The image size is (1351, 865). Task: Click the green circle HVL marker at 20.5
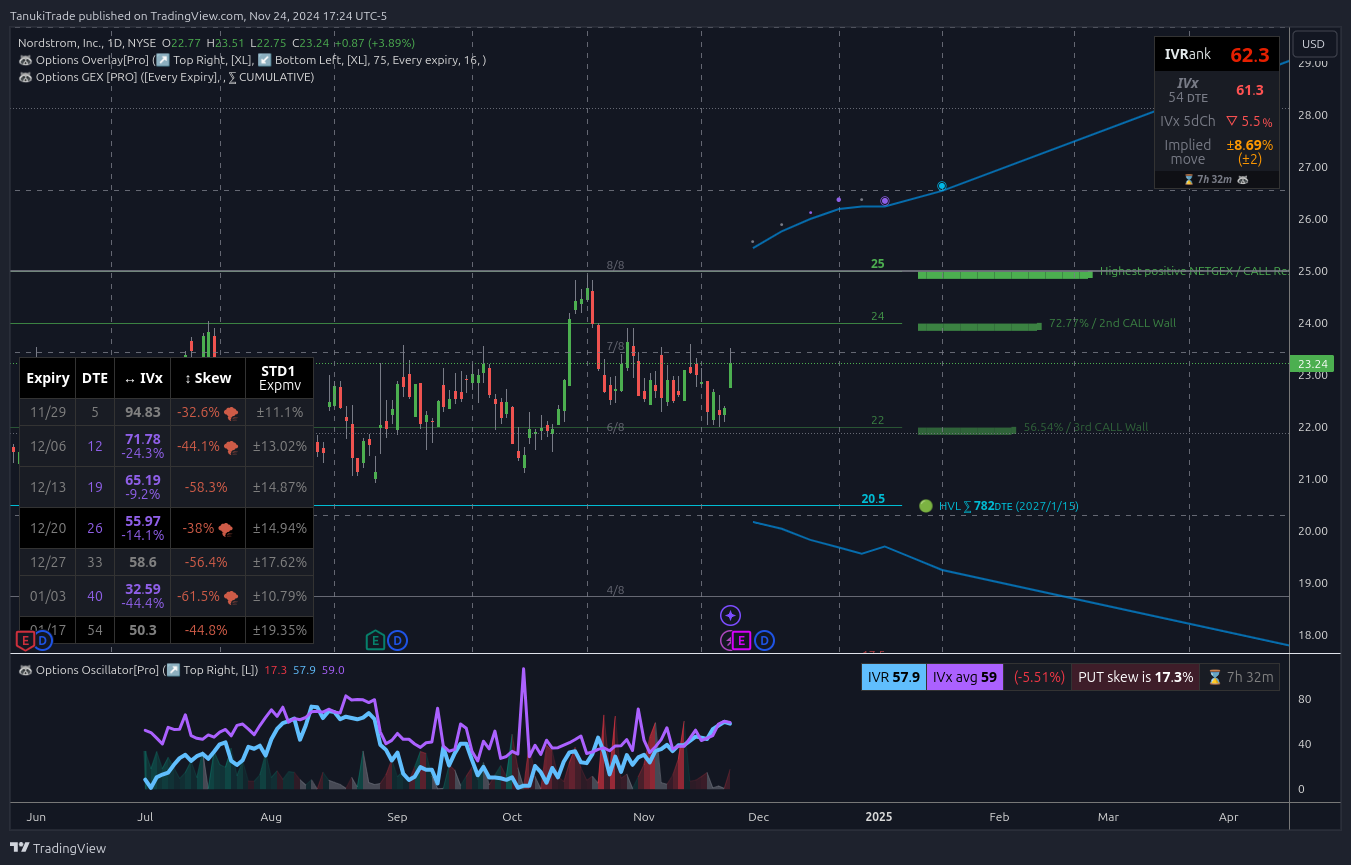[x=925, y=507]
